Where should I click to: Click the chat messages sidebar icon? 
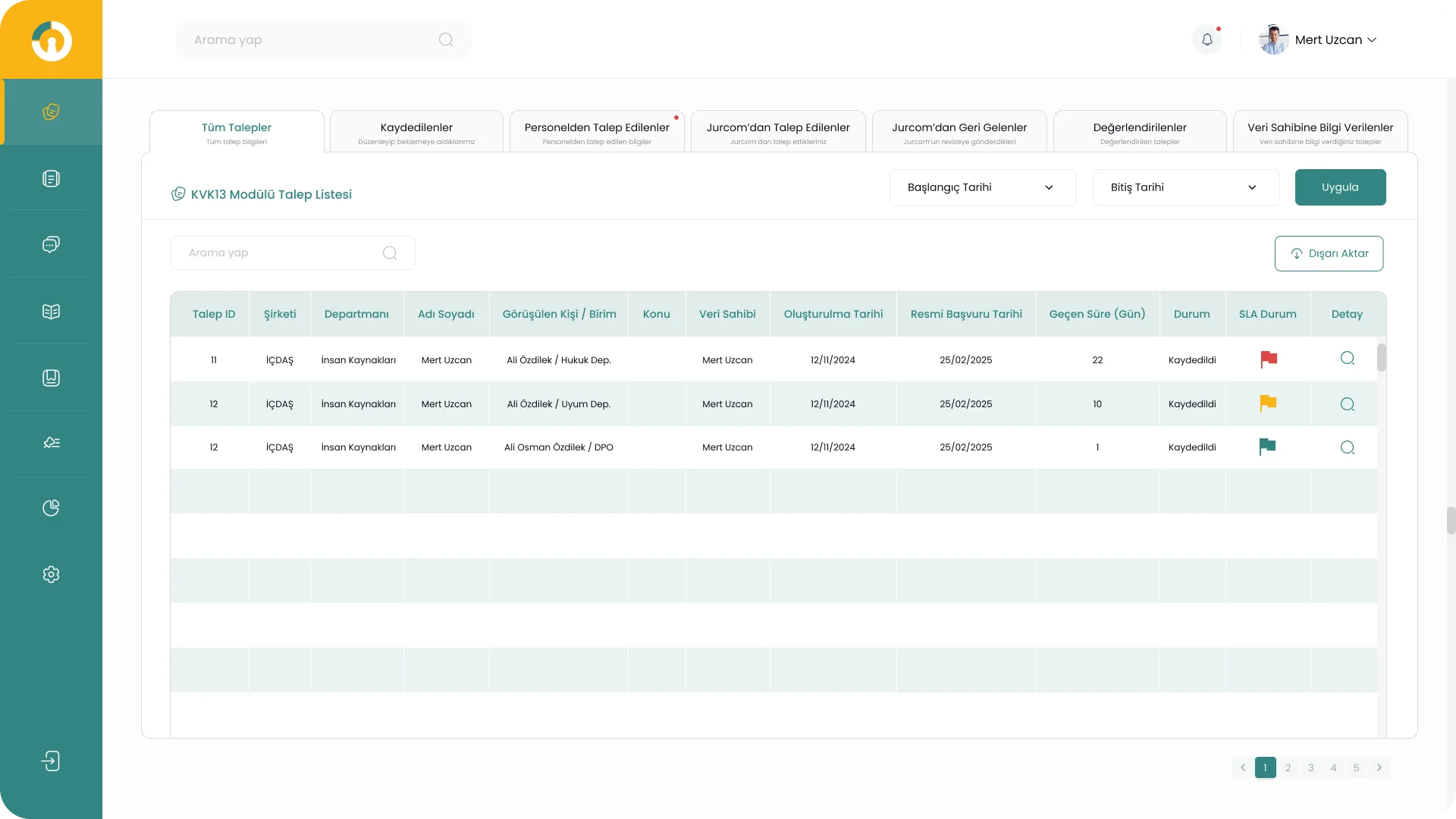coord(51,244)
